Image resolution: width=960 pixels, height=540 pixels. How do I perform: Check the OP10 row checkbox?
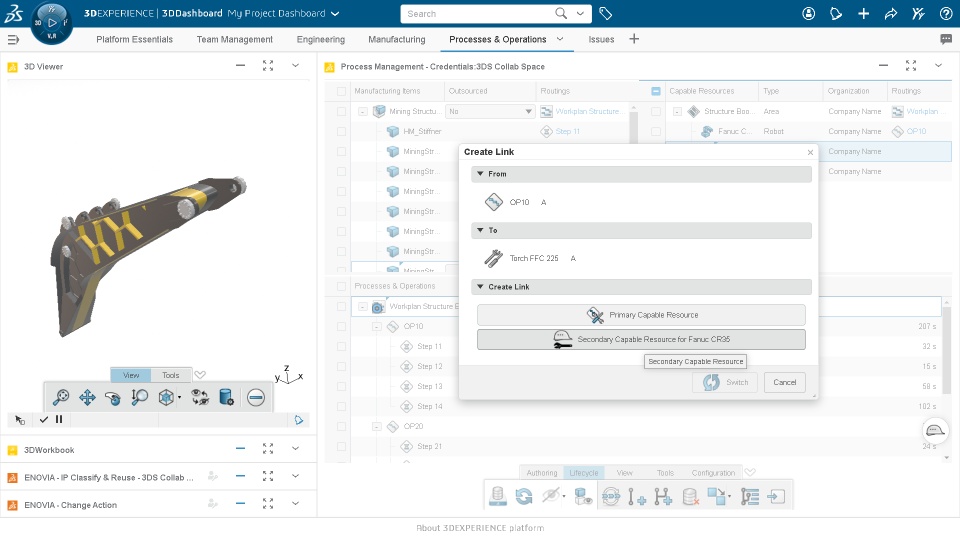[341, 326]
